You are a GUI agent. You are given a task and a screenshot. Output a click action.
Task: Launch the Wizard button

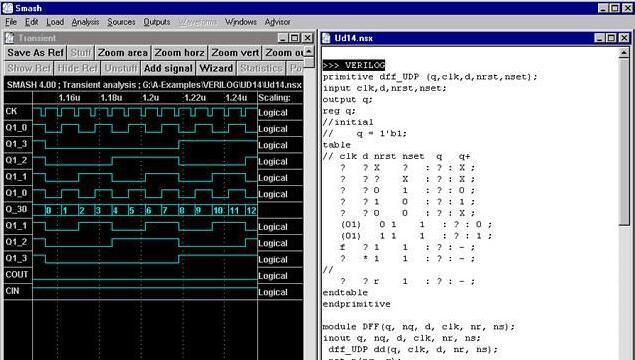[216, 68]
